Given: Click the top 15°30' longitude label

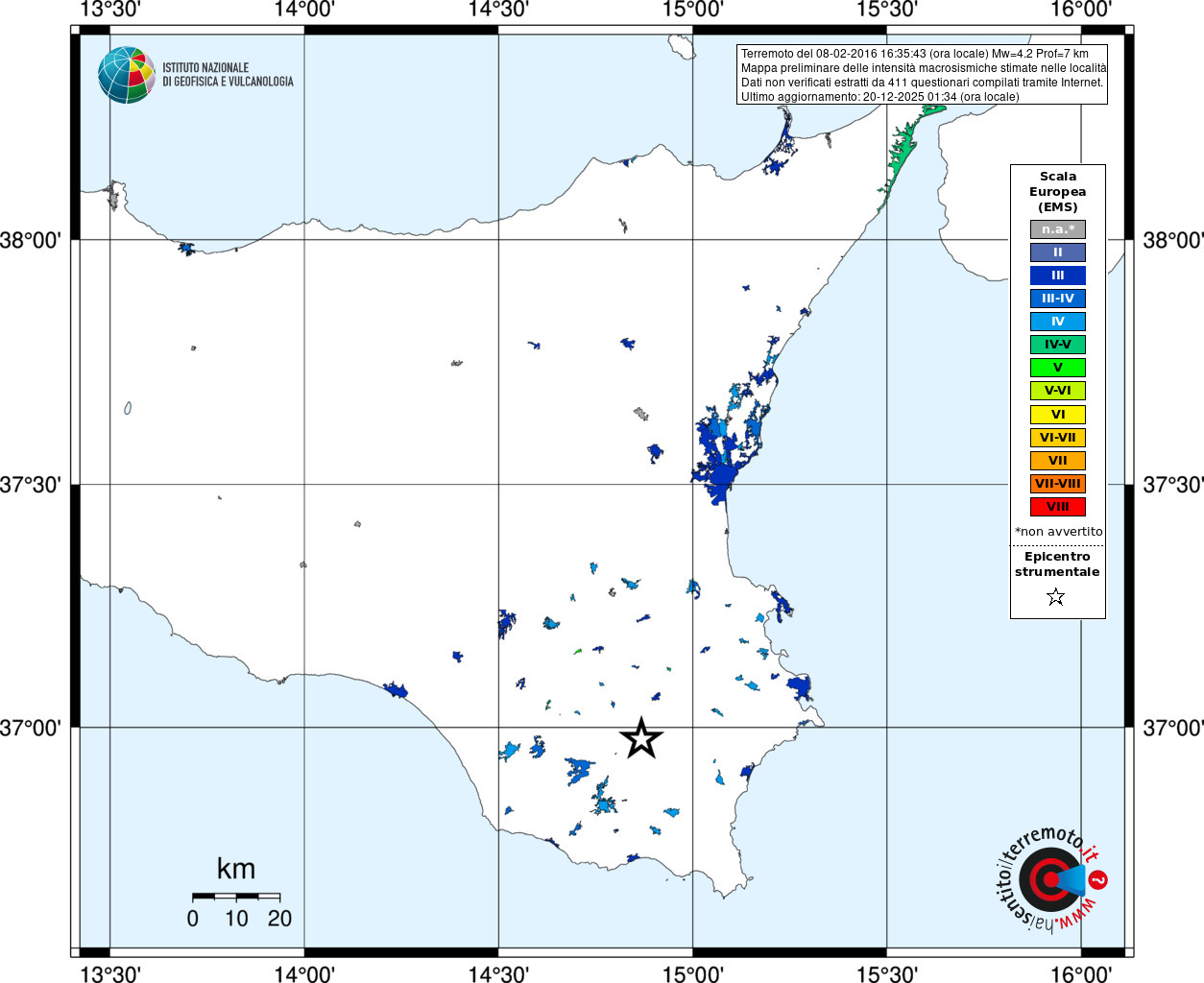Looking at the screenshot, I should pyautogui.click(x=887, y=10).
